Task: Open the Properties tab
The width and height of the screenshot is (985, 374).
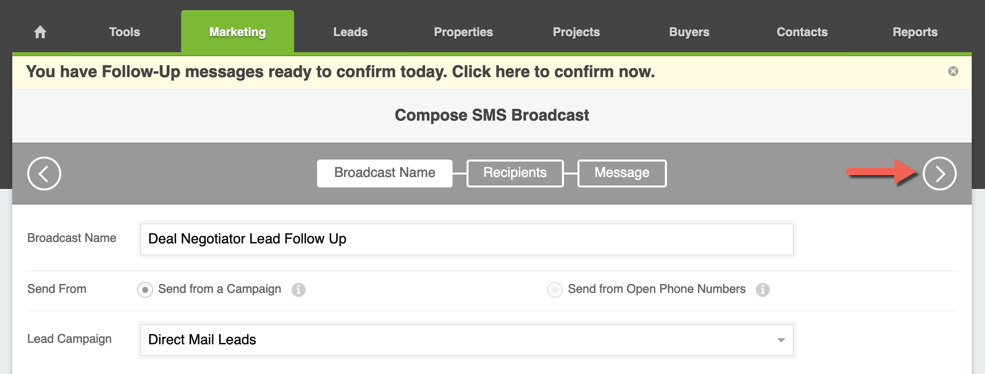Action: [463, 32]
